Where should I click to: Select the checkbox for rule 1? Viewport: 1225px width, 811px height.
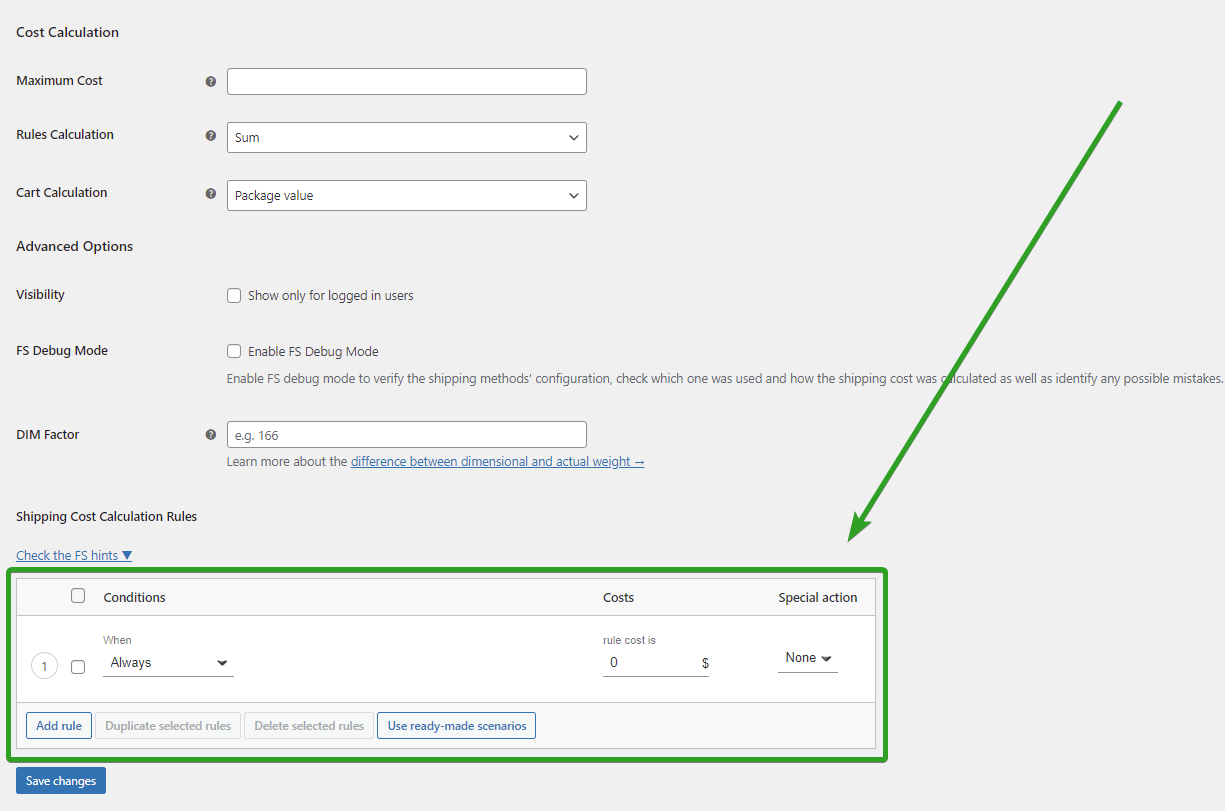click(x=78, y=667)
